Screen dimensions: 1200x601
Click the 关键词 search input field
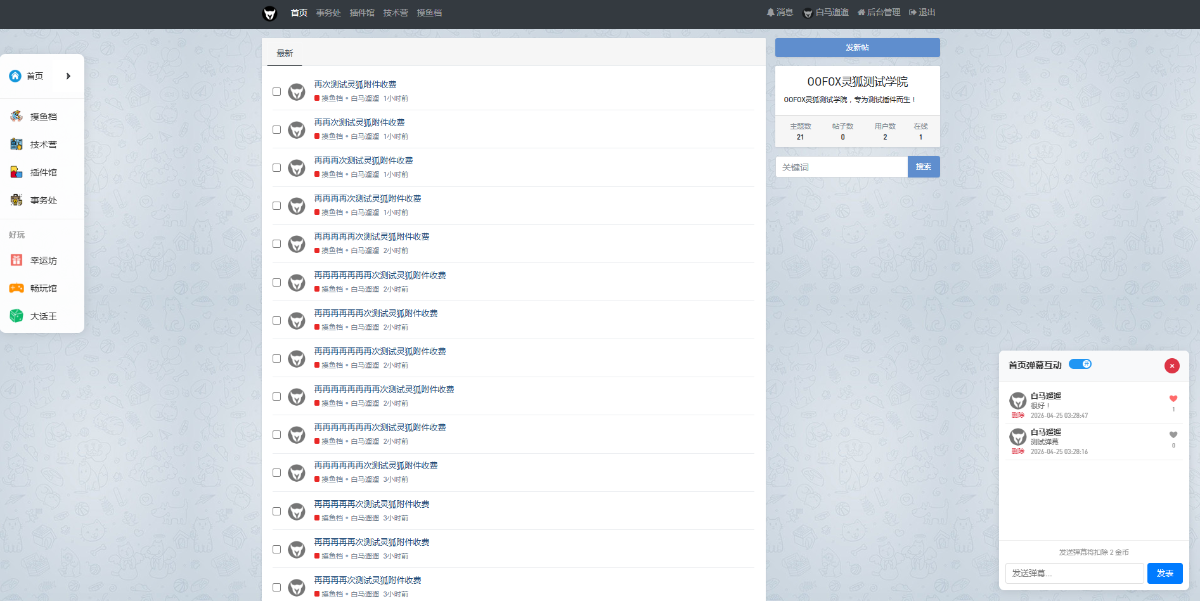[841, 167]
